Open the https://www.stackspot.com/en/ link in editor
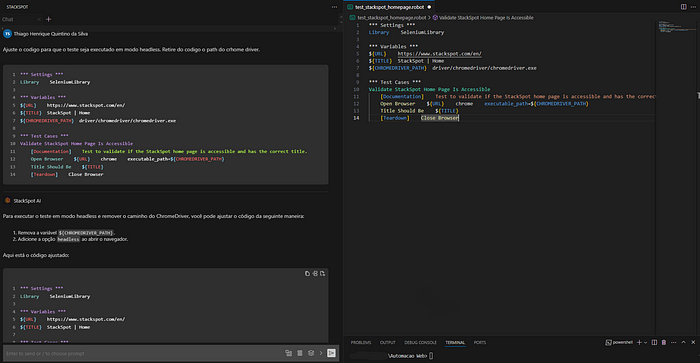The width and height of the screenshot is (700, 363). pyautogui.click(x=439, y=54)
